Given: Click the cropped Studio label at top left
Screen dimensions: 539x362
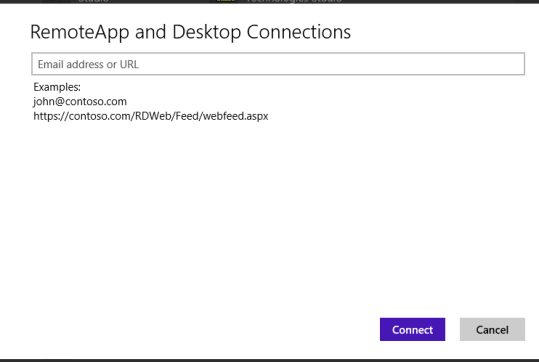Looking at the screenshot, I should (x=94, y=1).
